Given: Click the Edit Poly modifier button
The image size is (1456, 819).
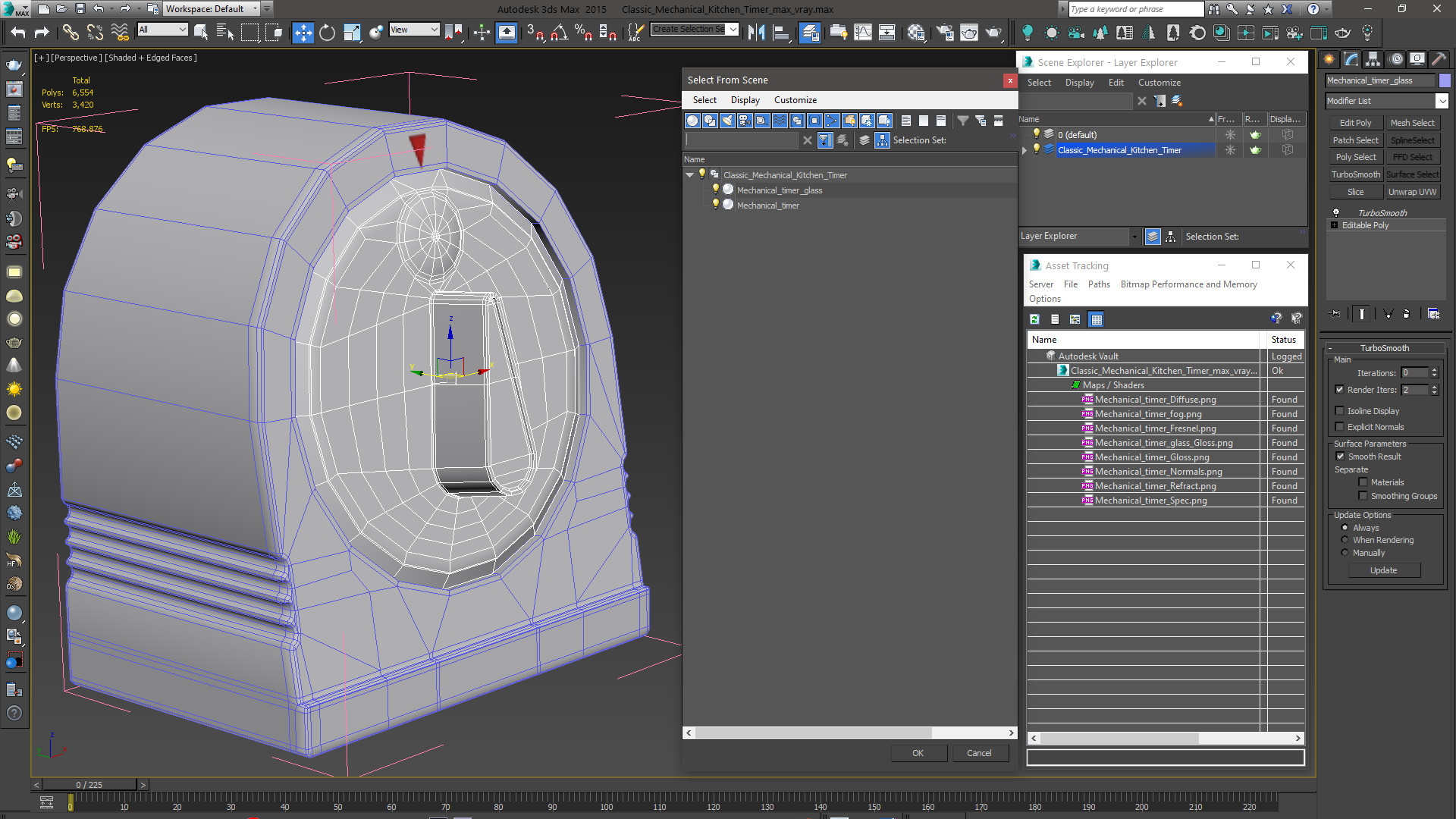Looking at the screenshot, I should [x=1355, y=123].
